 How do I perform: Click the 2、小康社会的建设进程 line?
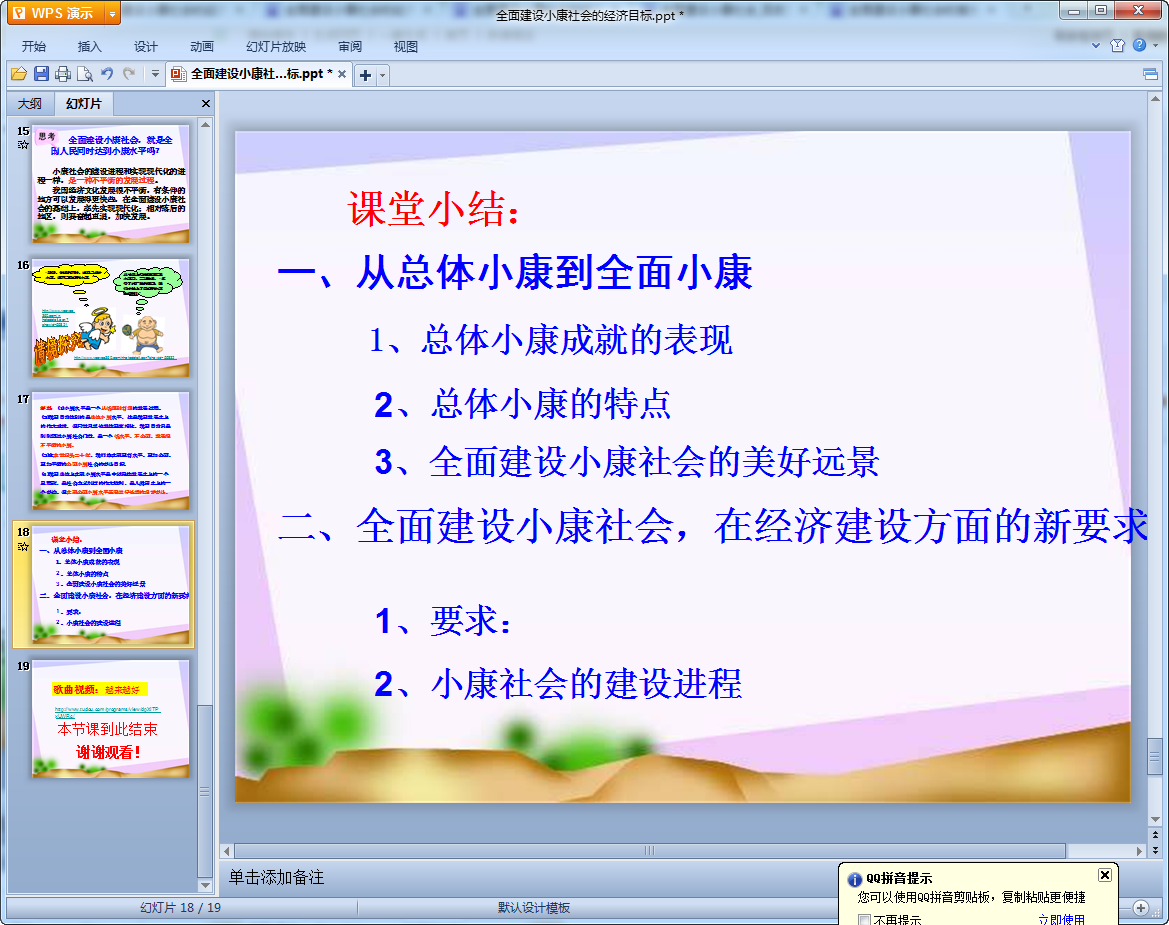pos(558,684)
